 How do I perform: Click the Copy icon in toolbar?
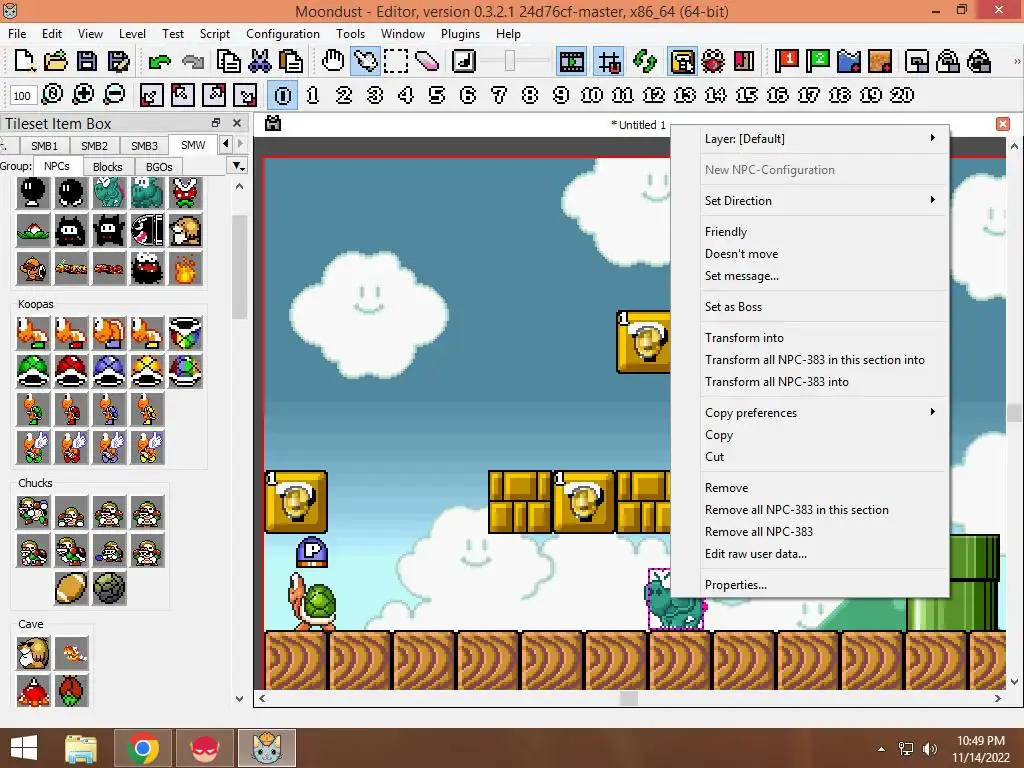click(x=228, y=61)
